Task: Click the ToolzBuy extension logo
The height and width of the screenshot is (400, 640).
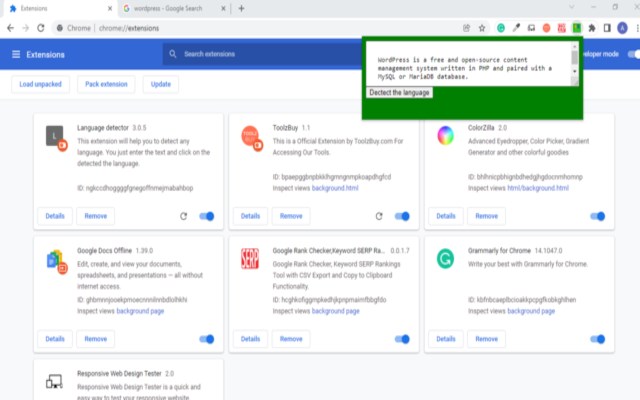Action: [x=251, y=138]
